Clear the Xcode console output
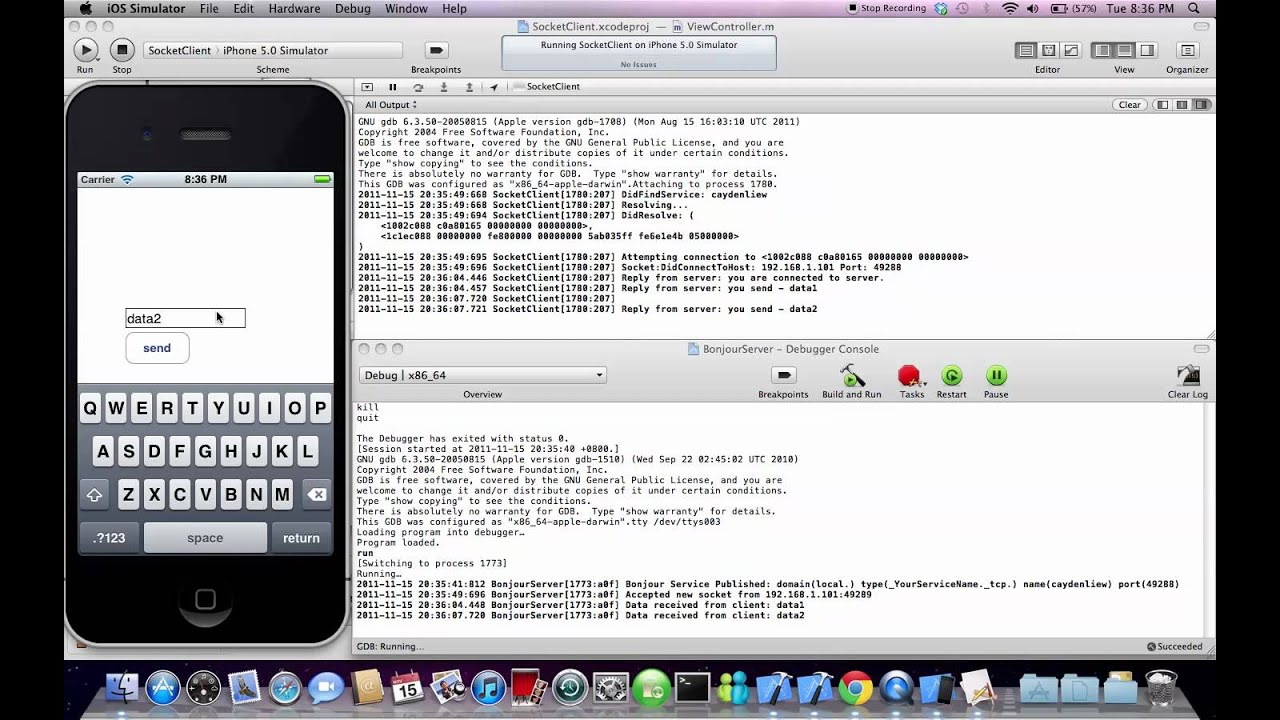The image size is (1280, 720). (x=1129, y=104)
